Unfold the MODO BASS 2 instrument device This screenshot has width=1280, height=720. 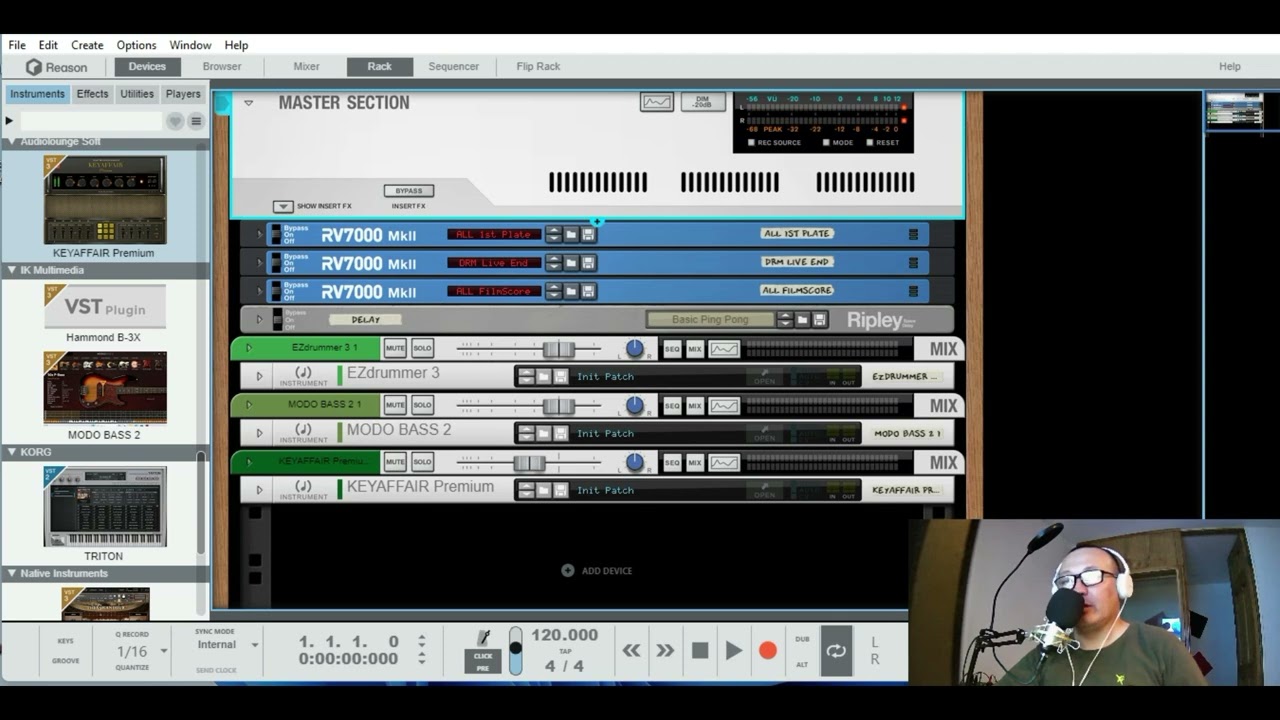tap(259, 434)
